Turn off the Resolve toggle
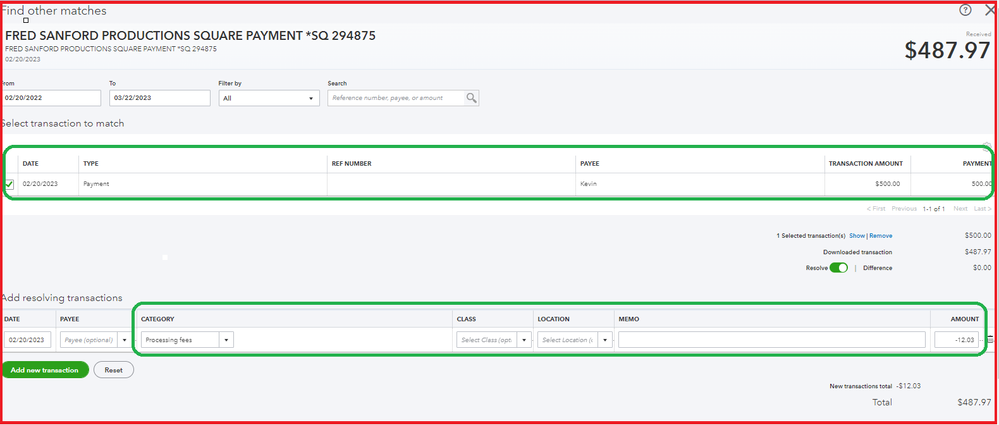This screenshot has width=999, height=425. pos(838,268)
